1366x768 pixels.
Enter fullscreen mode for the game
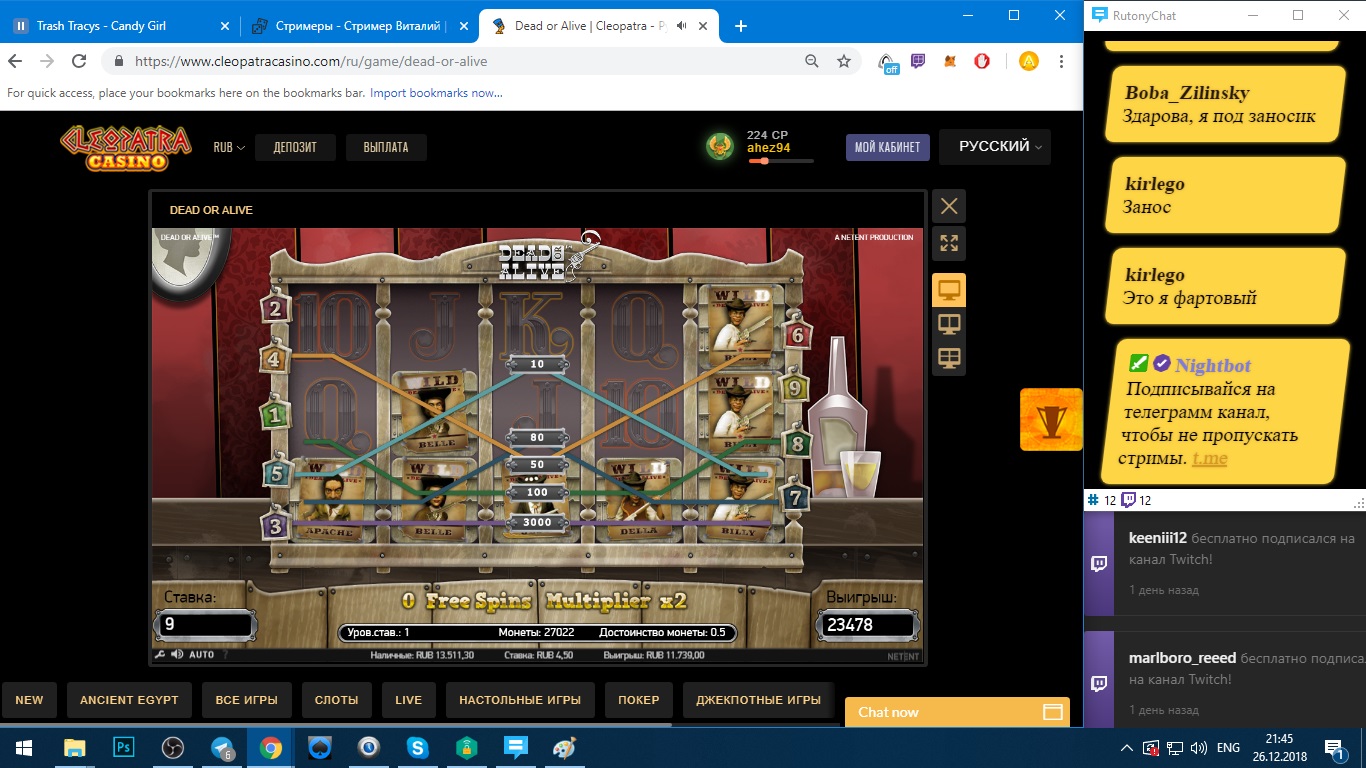point(949,242)
